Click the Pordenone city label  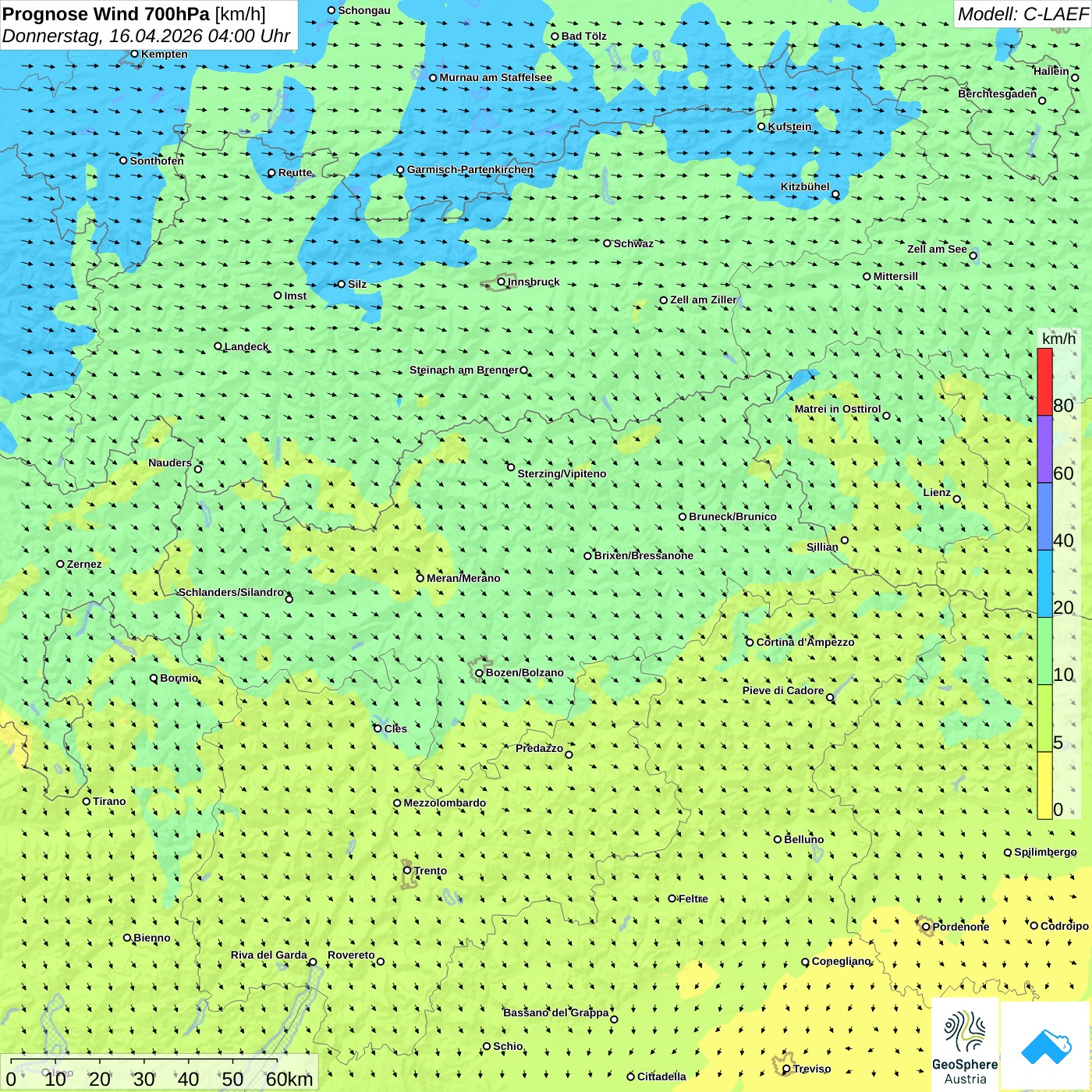pos(961,927)
